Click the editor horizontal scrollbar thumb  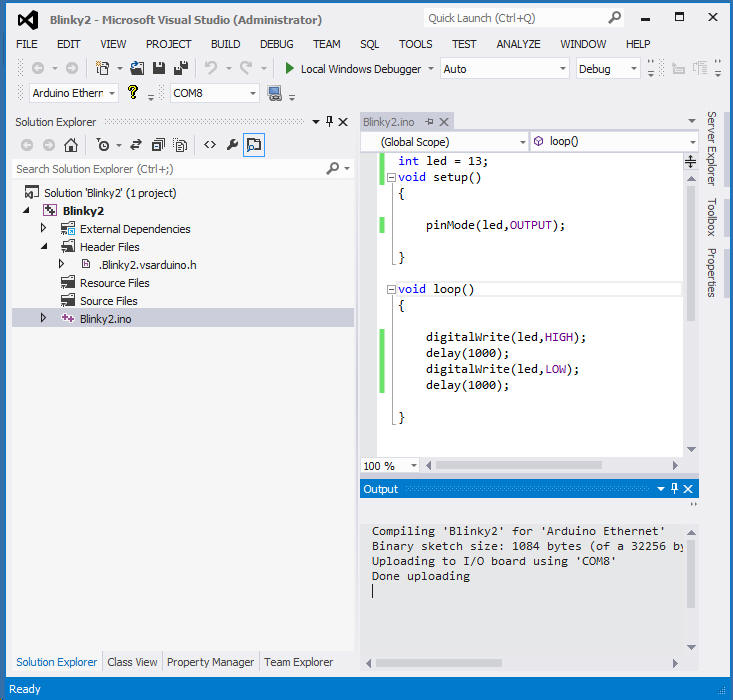click(x=518, y=465)
